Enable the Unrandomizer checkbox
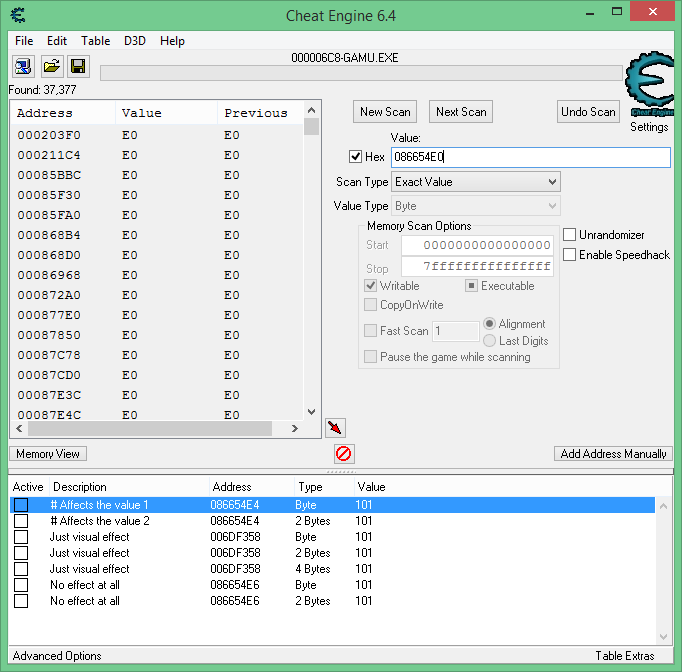Viewport: 682px width, 672px height. coord(570,235)
